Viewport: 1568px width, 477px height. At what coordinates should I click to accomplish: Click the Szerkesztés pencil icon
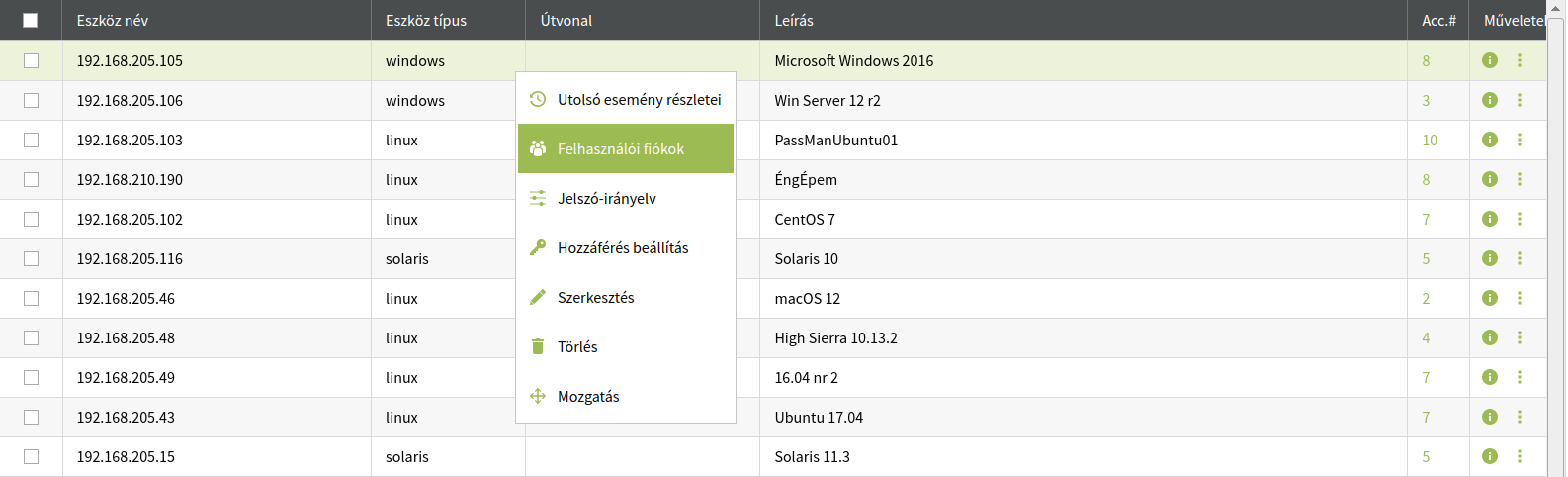(538, 297)
